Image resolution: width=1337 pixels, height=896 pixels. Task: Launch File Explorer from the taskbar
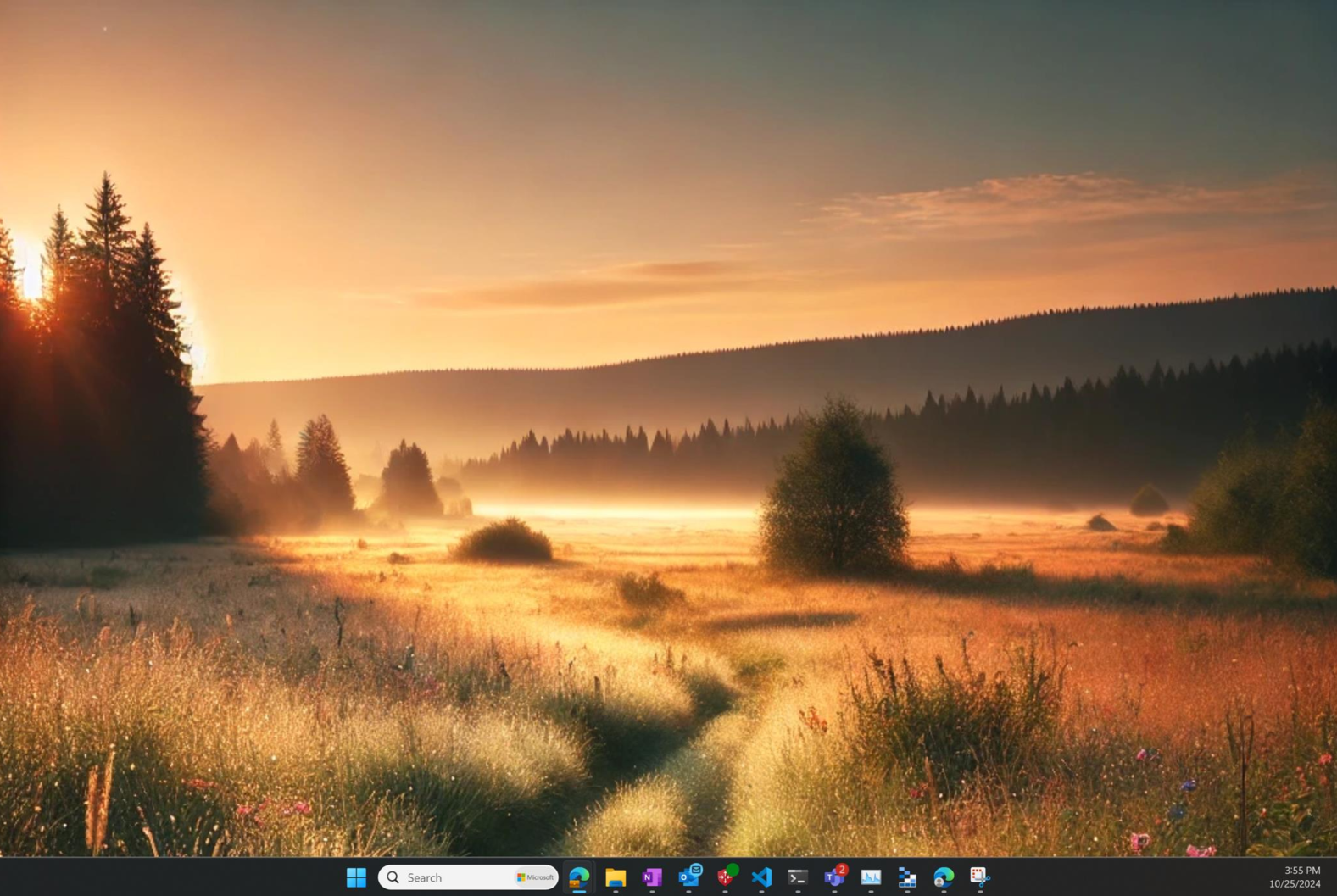pos(616,877)
